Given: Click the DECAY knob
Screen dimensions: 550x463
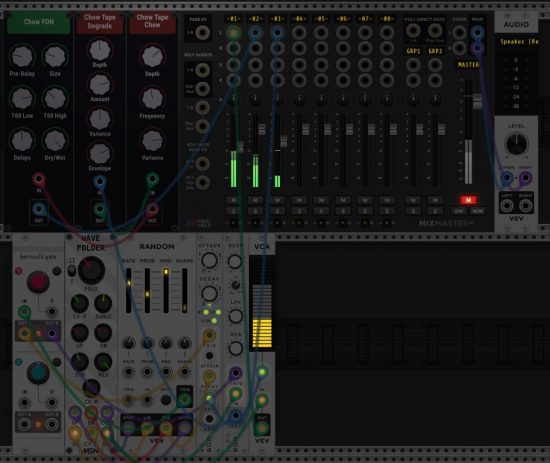Looking at the screenshot, I should 209,294.
